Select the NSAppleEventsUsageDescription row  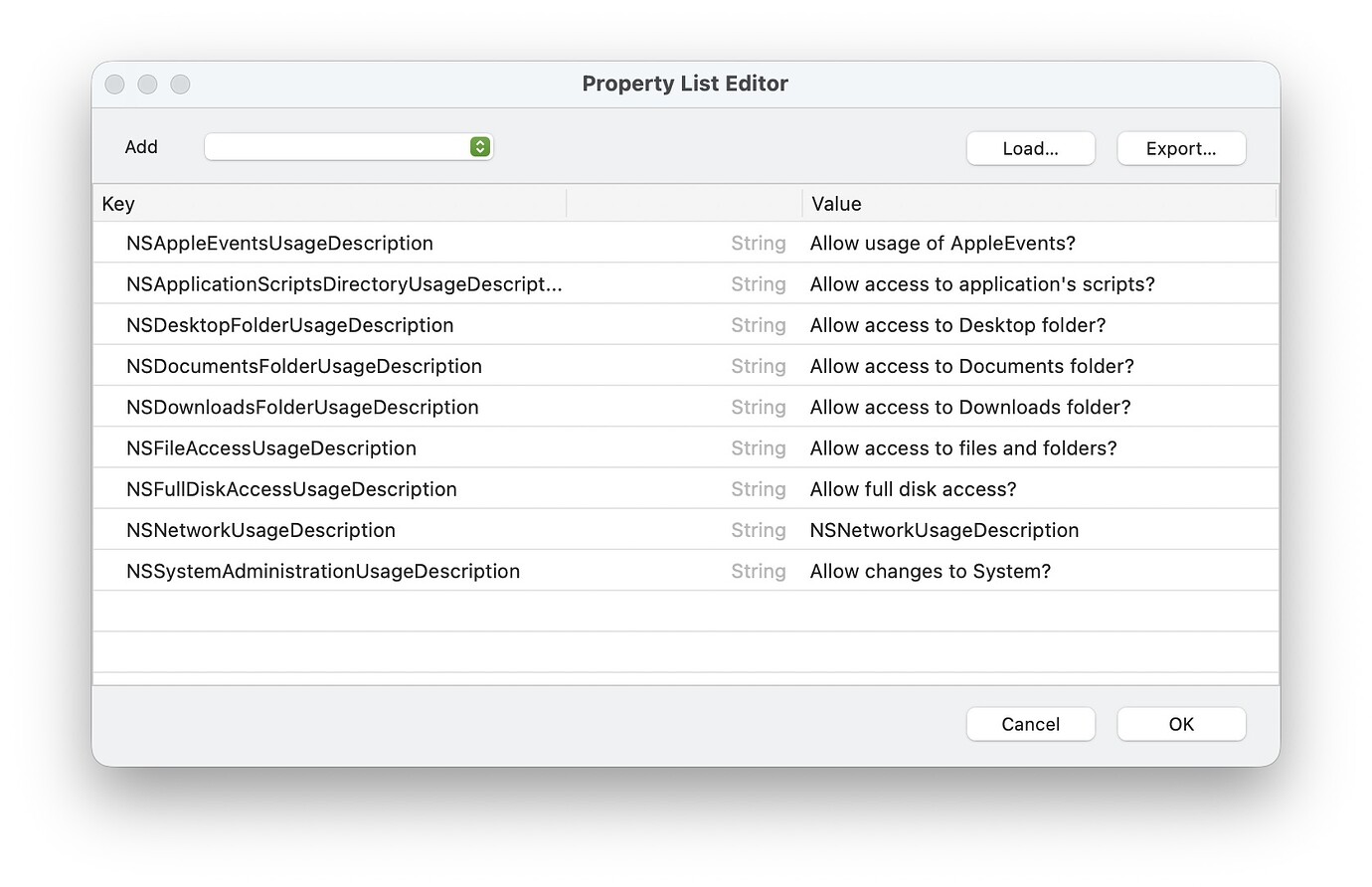[278, 243]
